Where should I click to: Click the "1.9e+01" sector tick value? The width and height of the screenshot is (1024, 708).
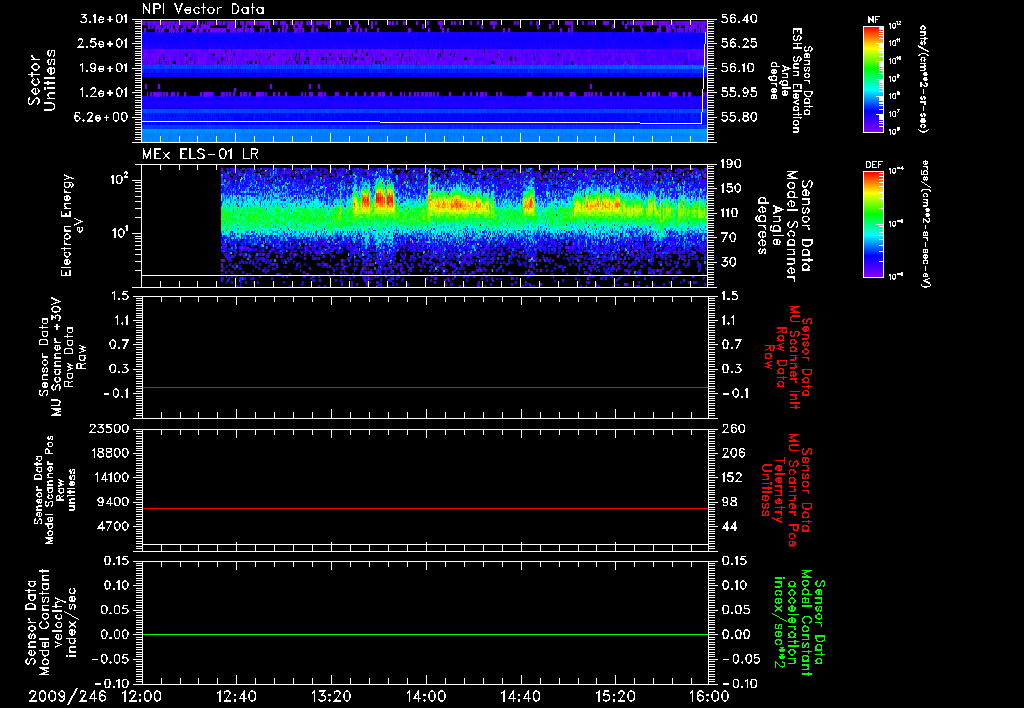(103, 68)
